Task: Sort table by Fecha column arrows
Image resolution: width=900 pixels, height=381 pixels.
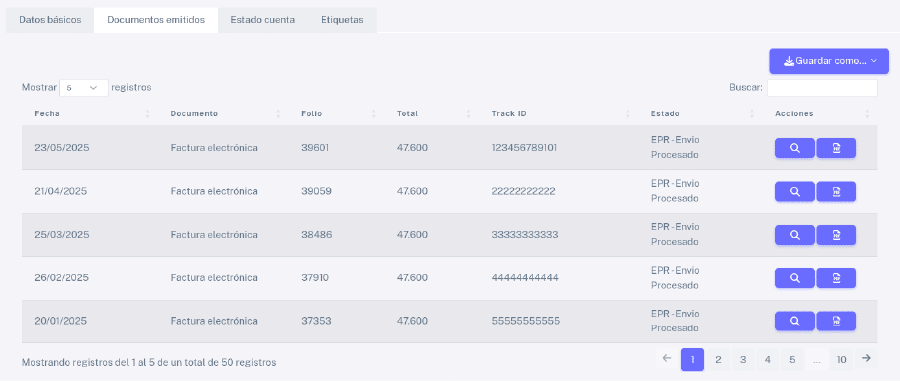Action: click(148, 114)
